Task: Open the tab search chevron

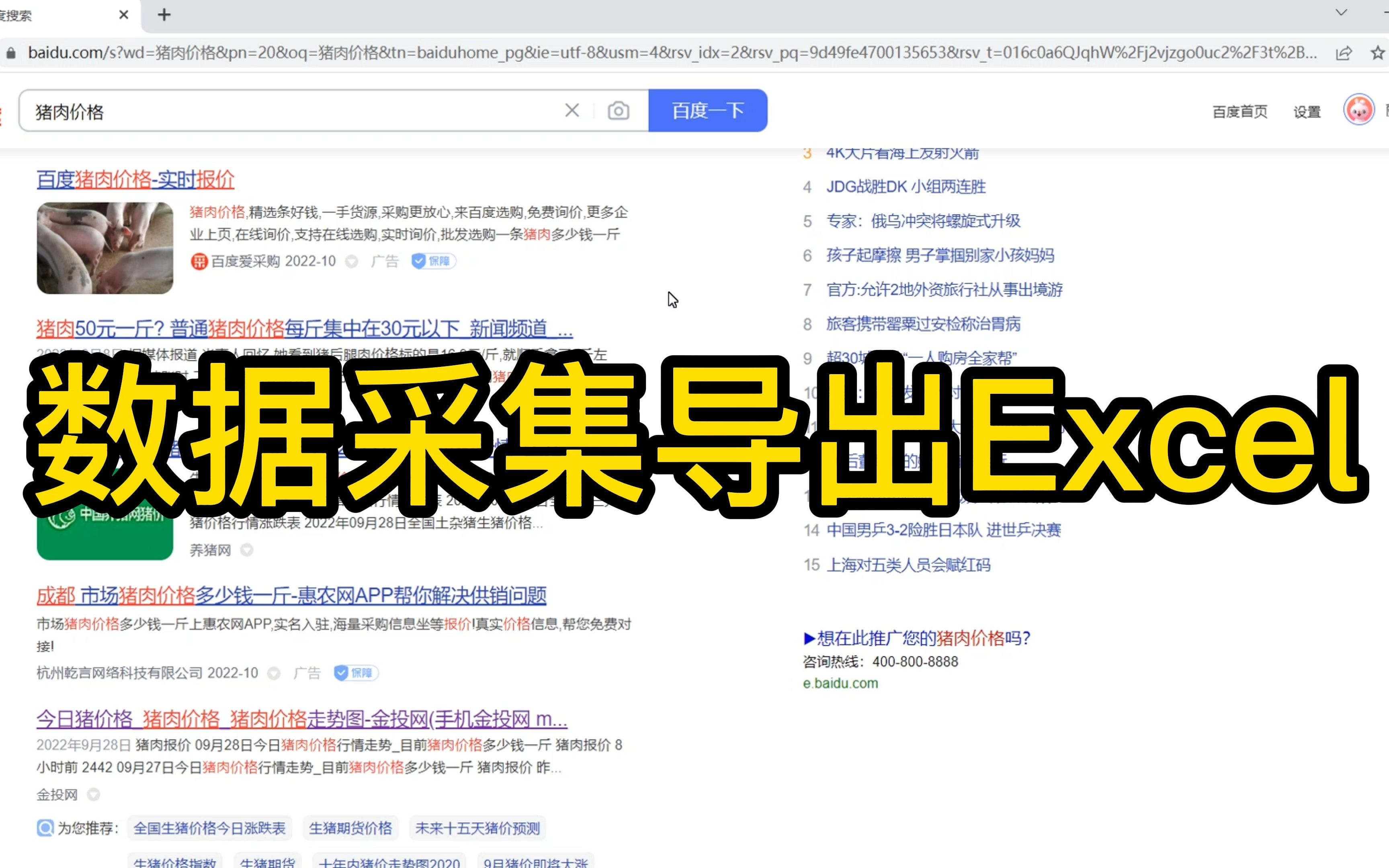Action: [x=1341, y=12]
